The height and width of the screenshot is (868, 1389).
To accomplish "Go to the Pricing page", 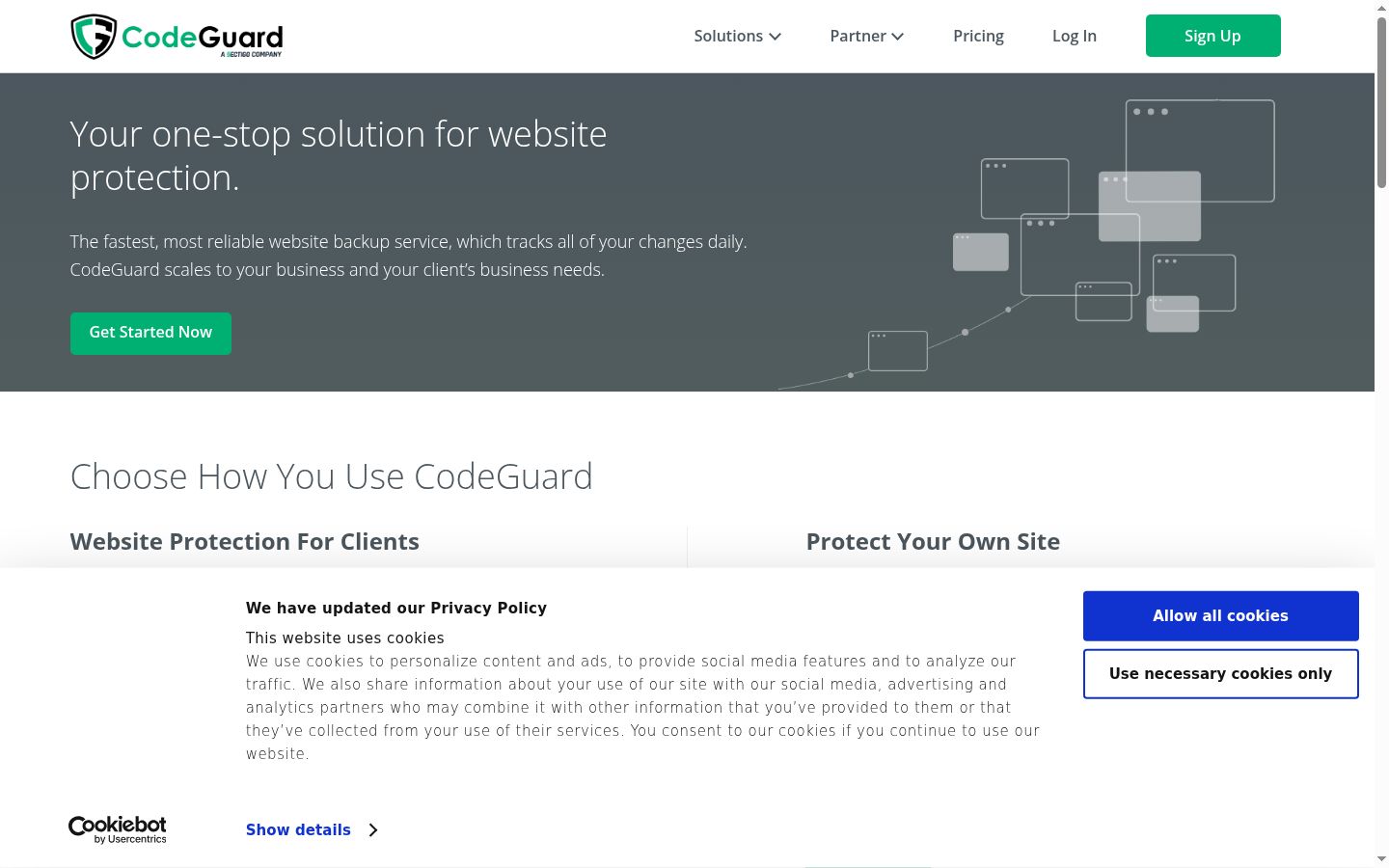I will pyautogui.click(x=978, y=36).
